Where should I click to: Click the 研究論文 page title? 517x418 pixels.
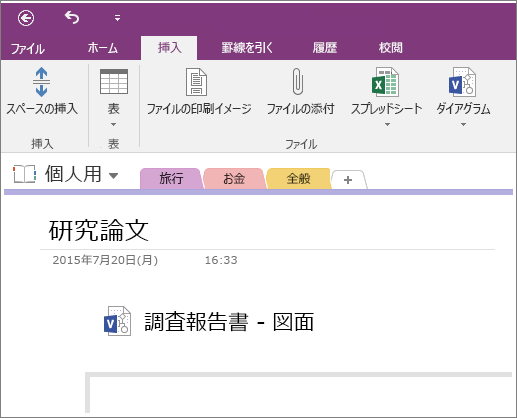pyautogui.click(x=99, y=231)
